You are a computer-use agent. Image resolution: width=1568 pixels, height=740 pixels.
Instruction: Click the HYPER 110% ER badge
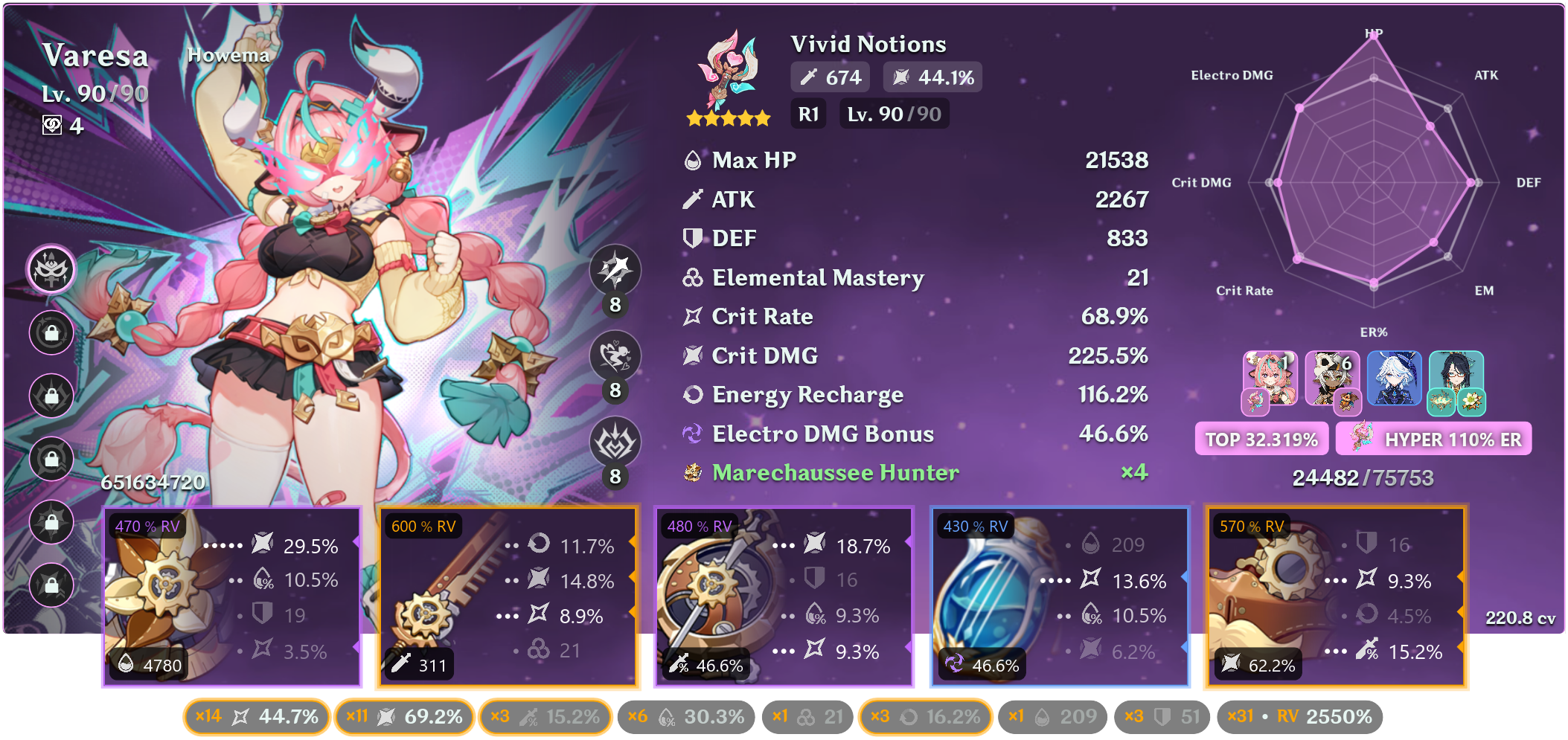click(1434, 439)
